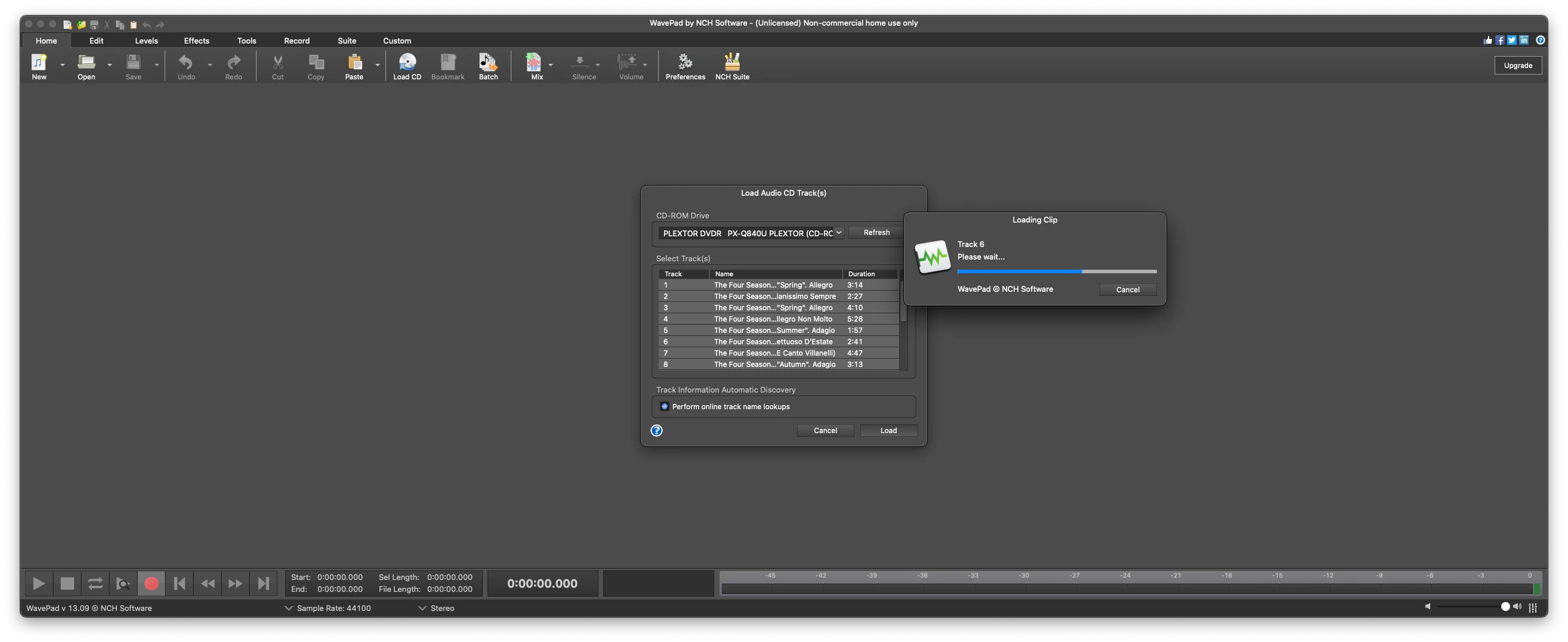This screenshot has width=1568, height=642.
Task: Expand the Mix dropdown arrow
Action: pyautogui.click(x=551, y=64)
